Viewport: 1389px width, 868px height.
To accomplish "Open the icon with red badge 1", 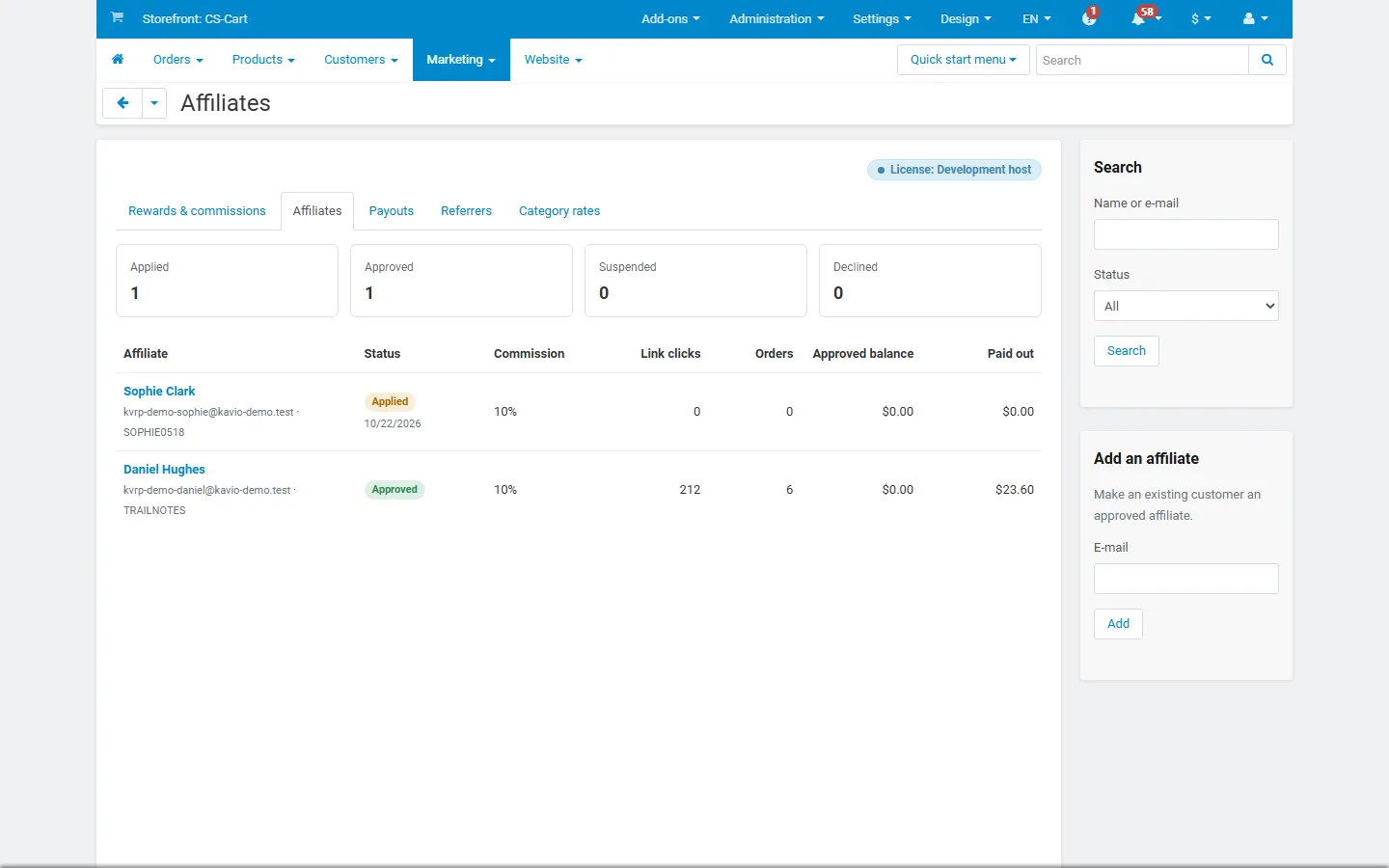I will (x=1090, y=18).
